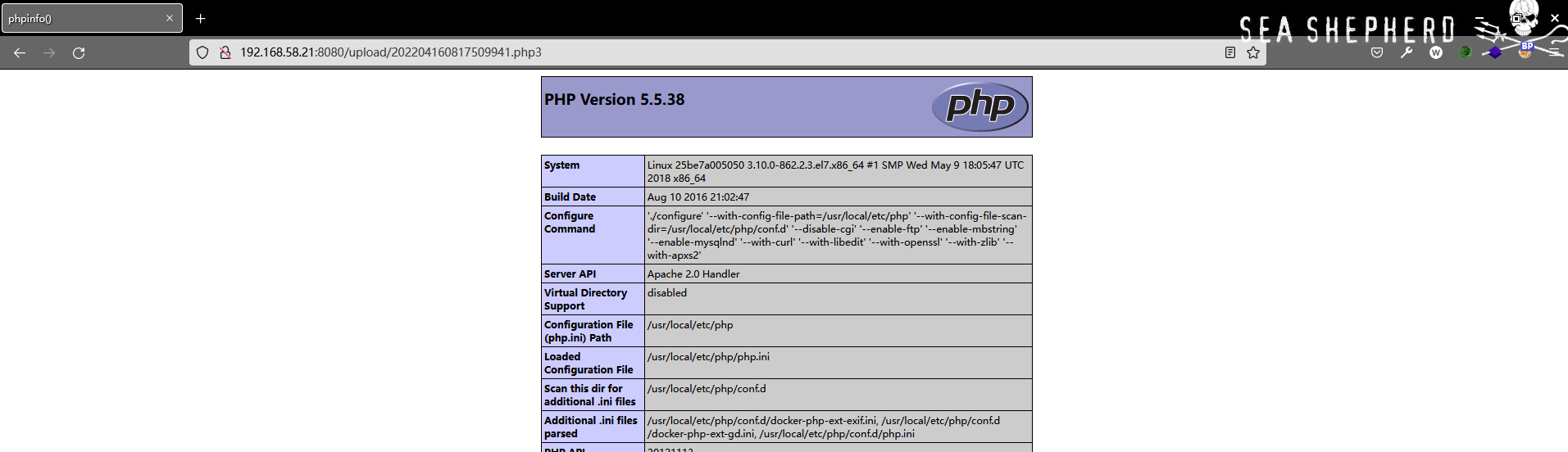Open the purple diamond extension icon

pyautogui.click(x=1495, y=52)
